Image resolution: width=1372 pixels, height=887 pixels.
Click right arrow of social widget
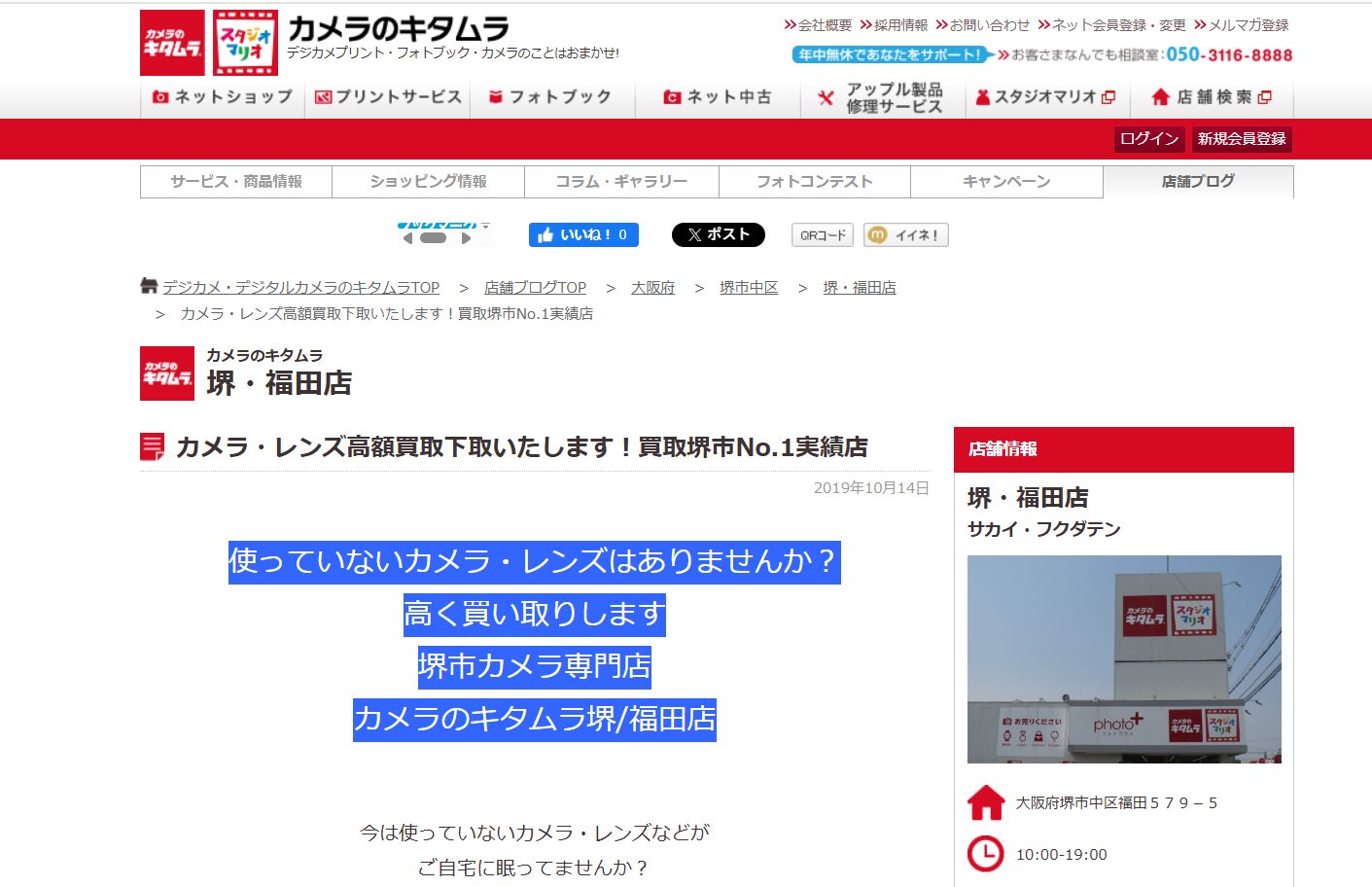pos(467,238)
